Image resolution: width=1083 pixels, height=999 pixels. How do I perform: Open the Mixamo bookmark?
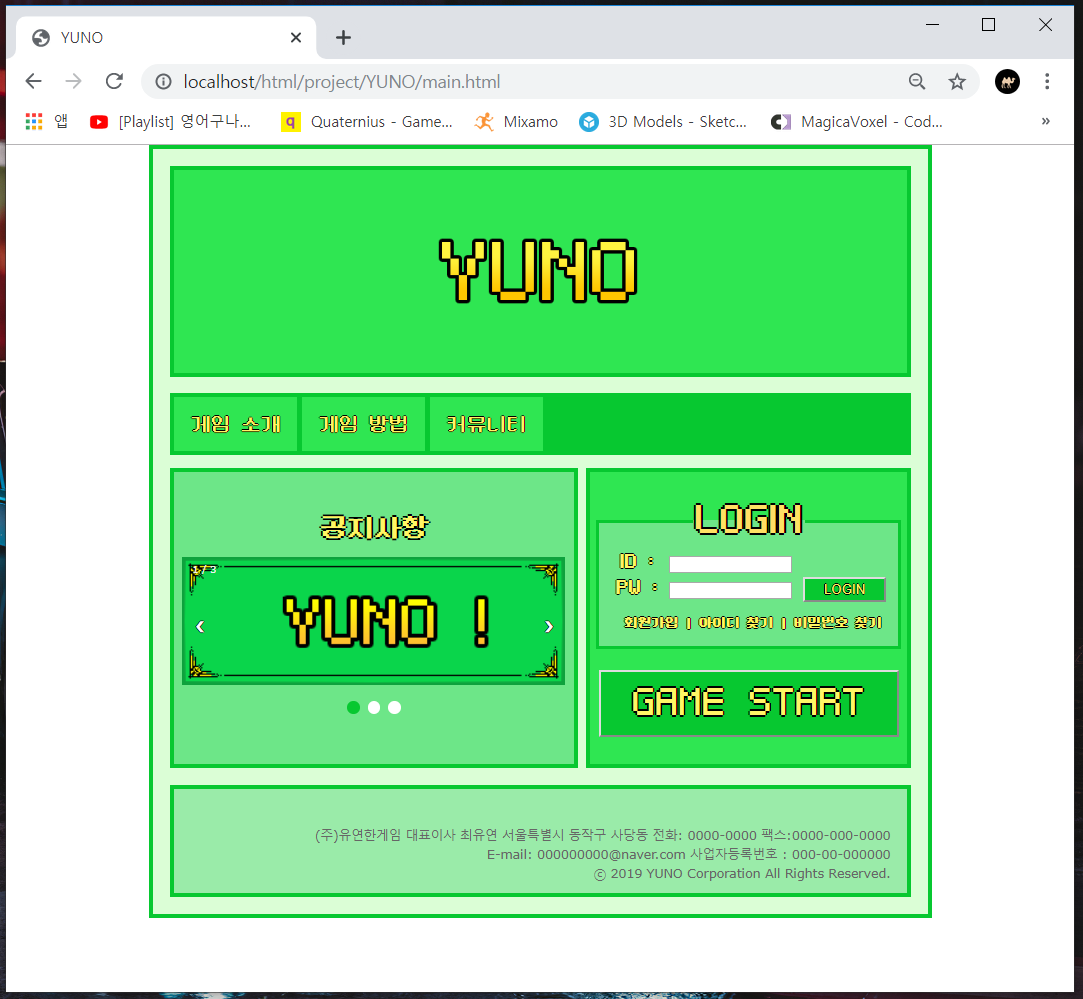pos(516,121)
